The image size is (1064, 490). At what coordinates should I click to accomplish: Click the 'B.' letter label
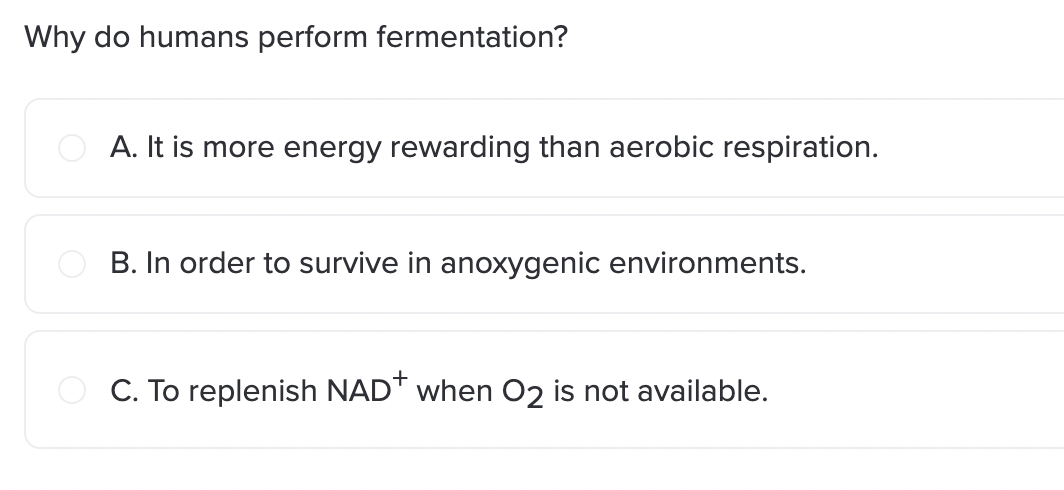[124, 263]
